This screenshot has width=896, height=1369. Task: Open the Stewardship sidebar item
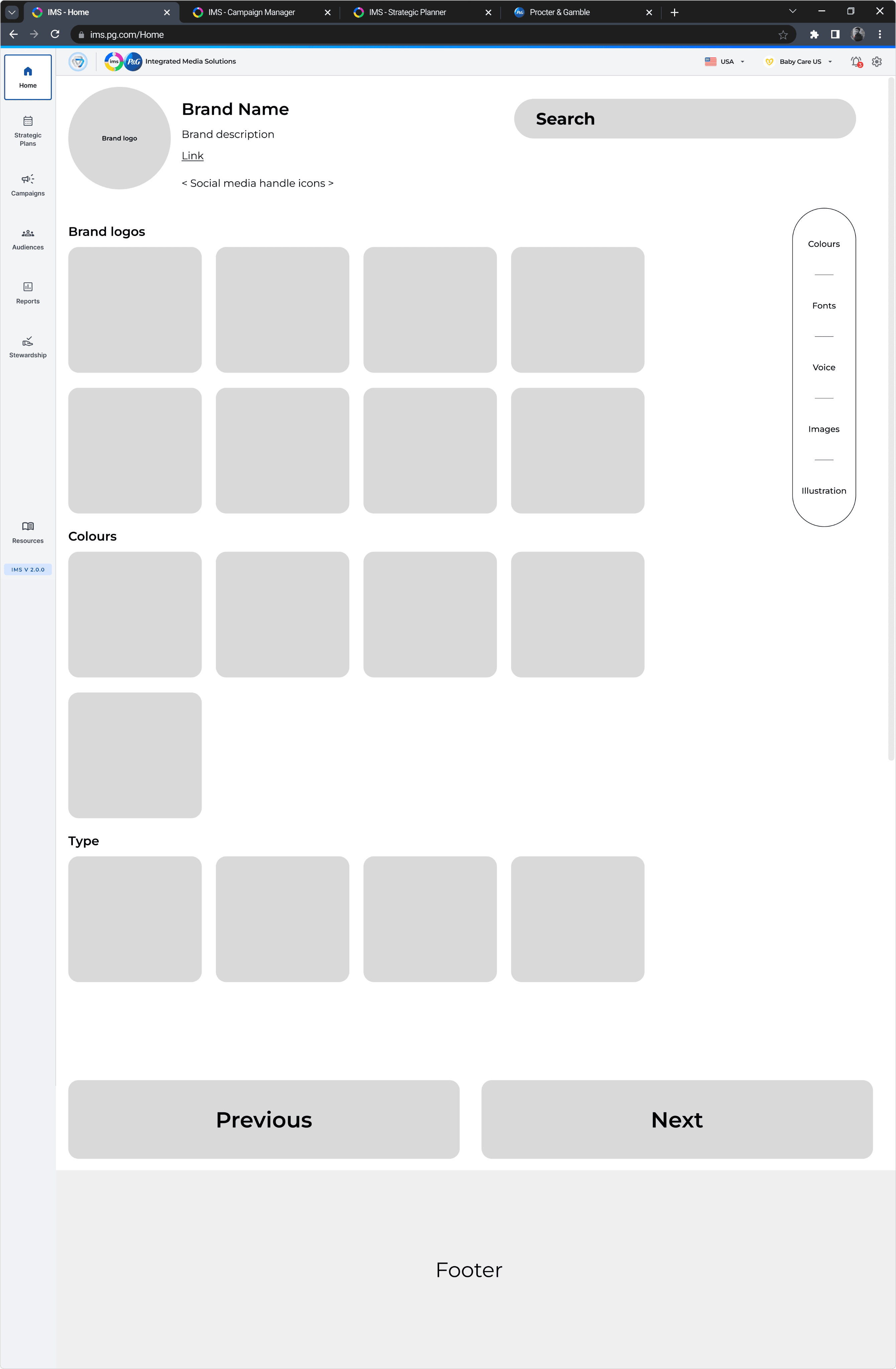(x=28, y=347)
